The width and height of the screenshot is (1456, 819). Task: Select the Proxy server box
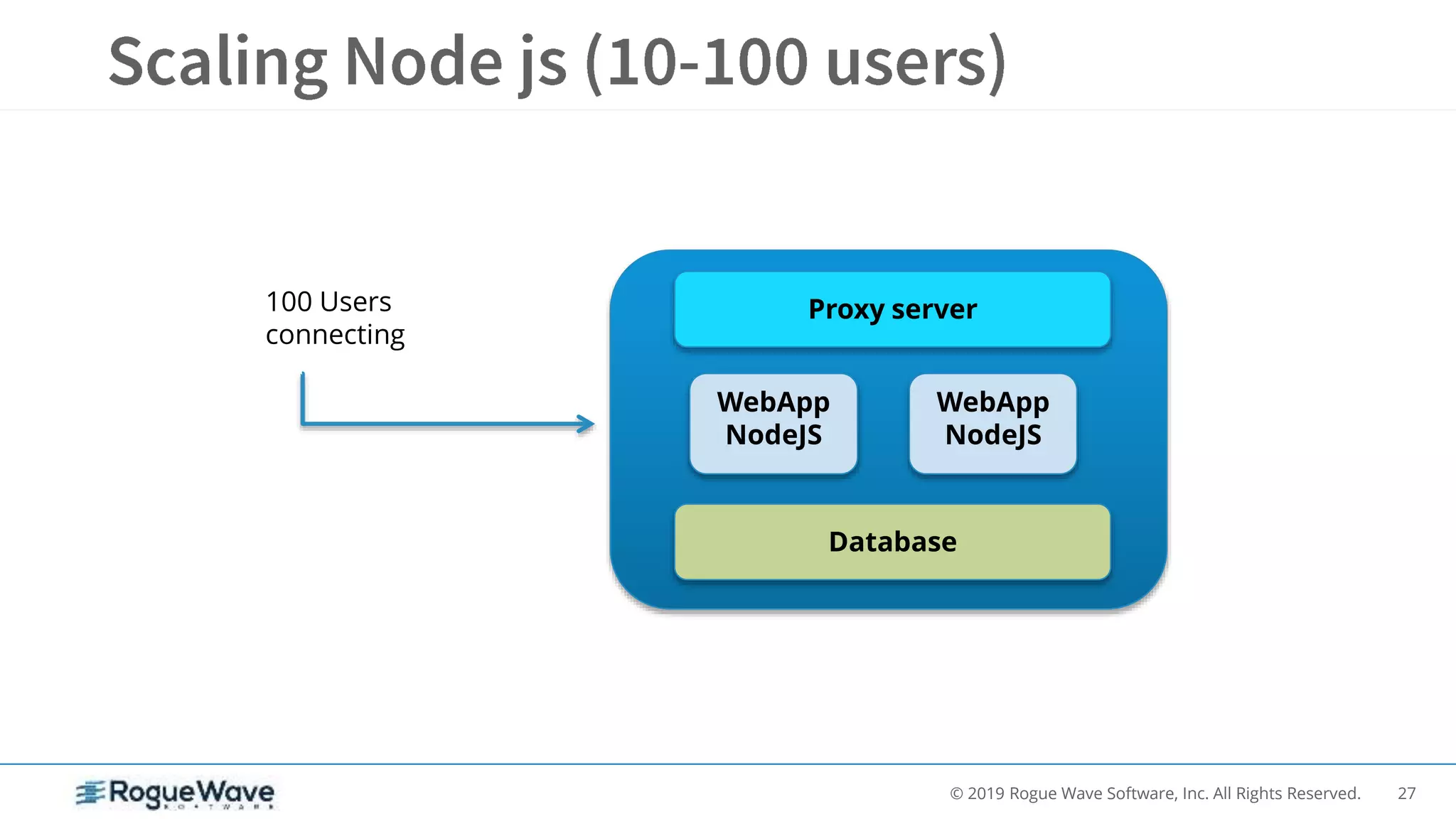coord(892,309)
